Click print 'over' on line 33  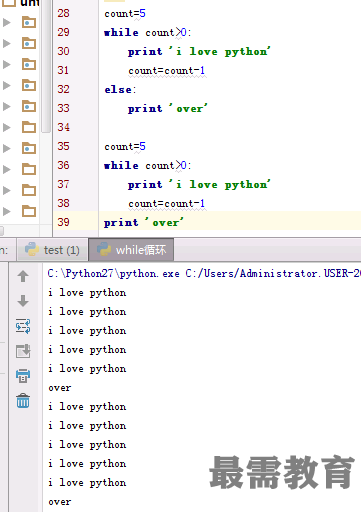tap(168, 109)
